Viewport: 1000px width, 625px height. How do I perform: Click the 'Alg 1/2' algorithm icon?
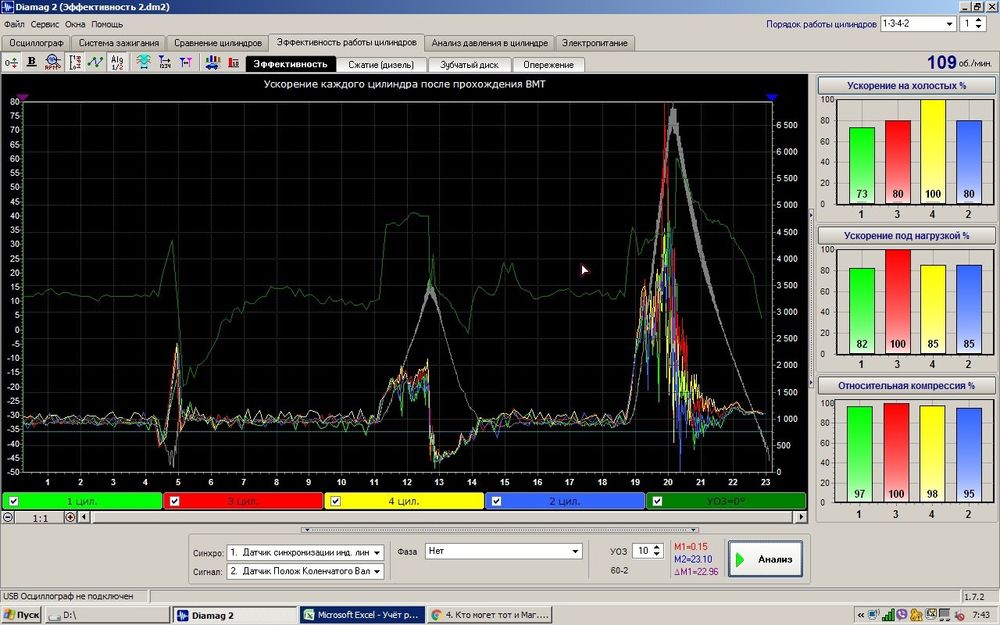117,63
